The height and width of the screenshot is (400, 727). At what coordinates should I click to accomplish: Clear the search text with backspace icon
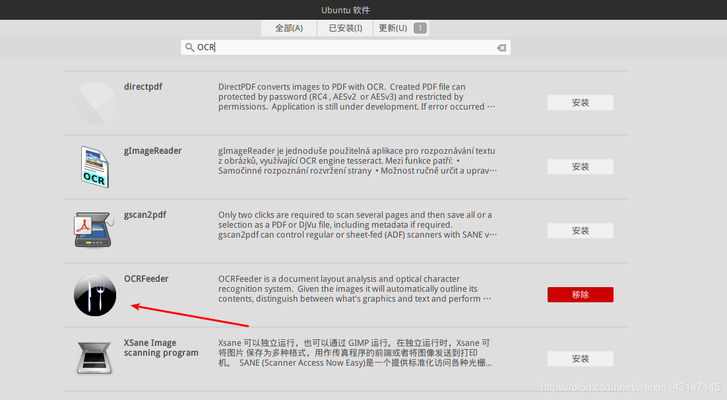(x=501, y=47)
